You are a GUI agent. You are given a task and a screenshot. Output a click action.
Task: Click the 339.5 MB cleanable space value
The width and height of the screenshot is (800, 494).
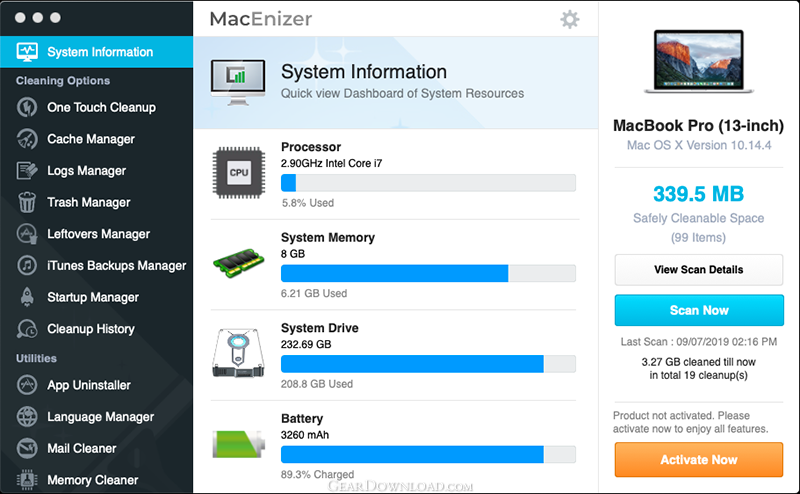pos(698,194)
